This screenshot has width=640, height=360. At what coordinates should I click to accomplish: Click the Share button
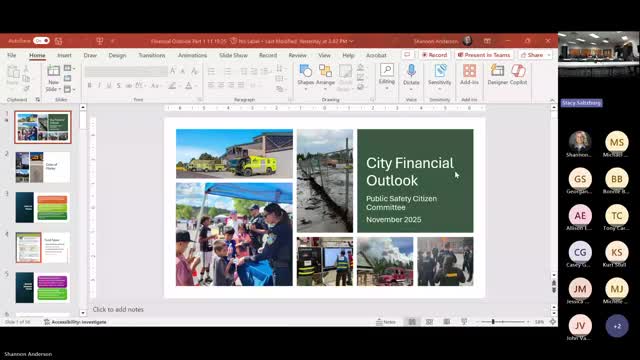point(532,55)
